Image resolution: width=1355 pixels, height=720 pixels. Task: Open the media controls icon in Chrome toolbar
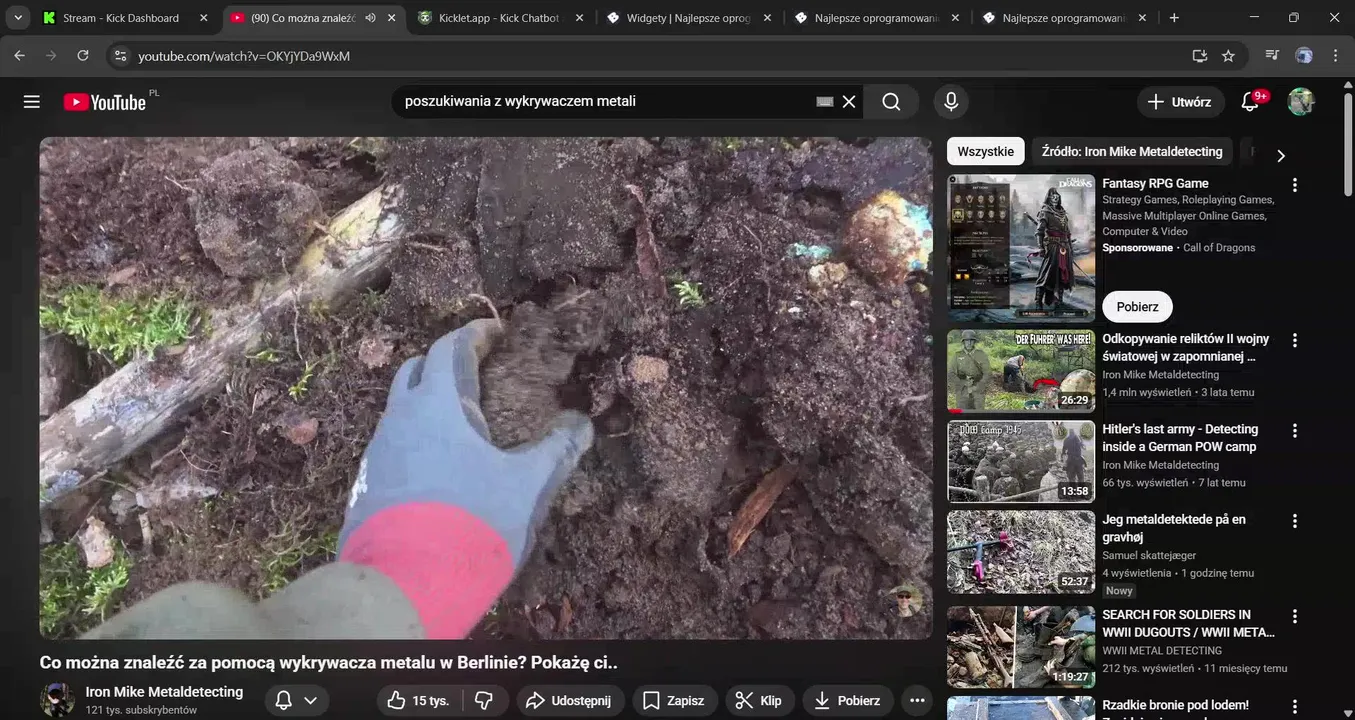point(1272,56)
